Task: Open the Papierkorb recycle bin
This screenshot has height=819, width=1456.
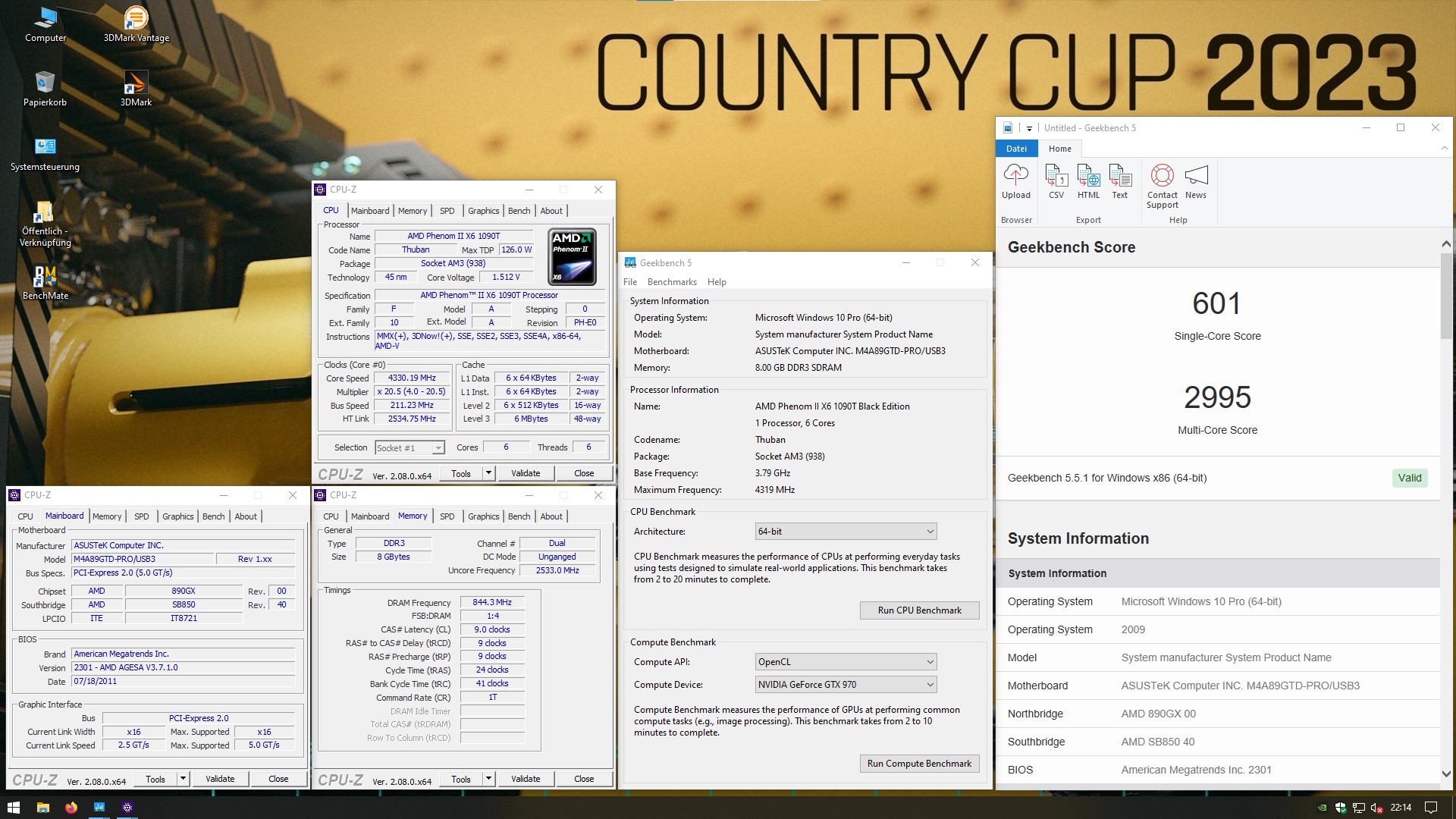Action: [x=45, y=89]
